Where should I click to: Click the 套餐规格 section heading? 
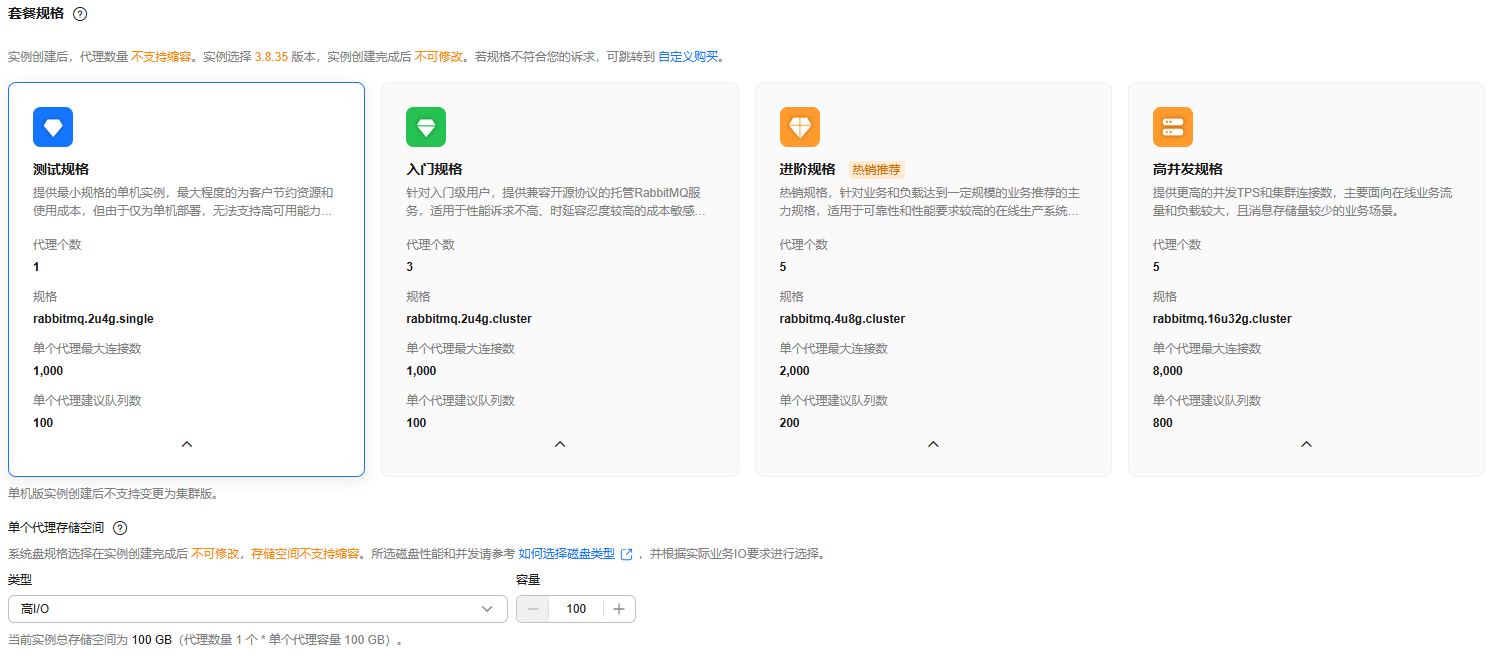tap(36, 14)
